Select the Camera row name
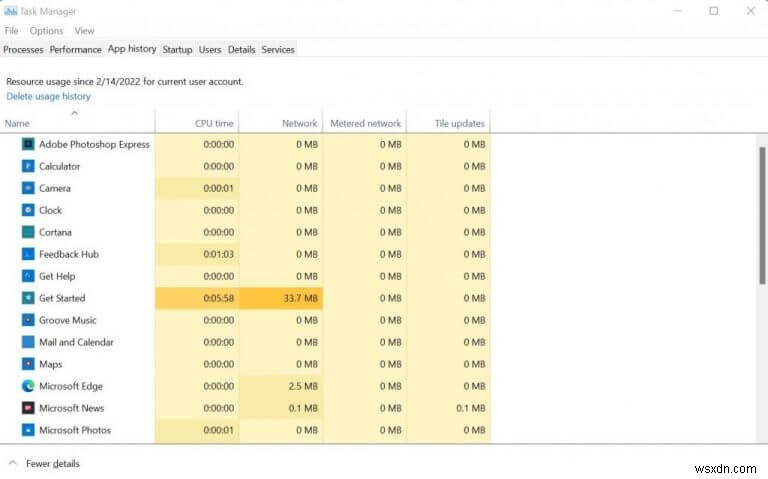Viewport: 768px width, 479px height. tap(55, 189)
